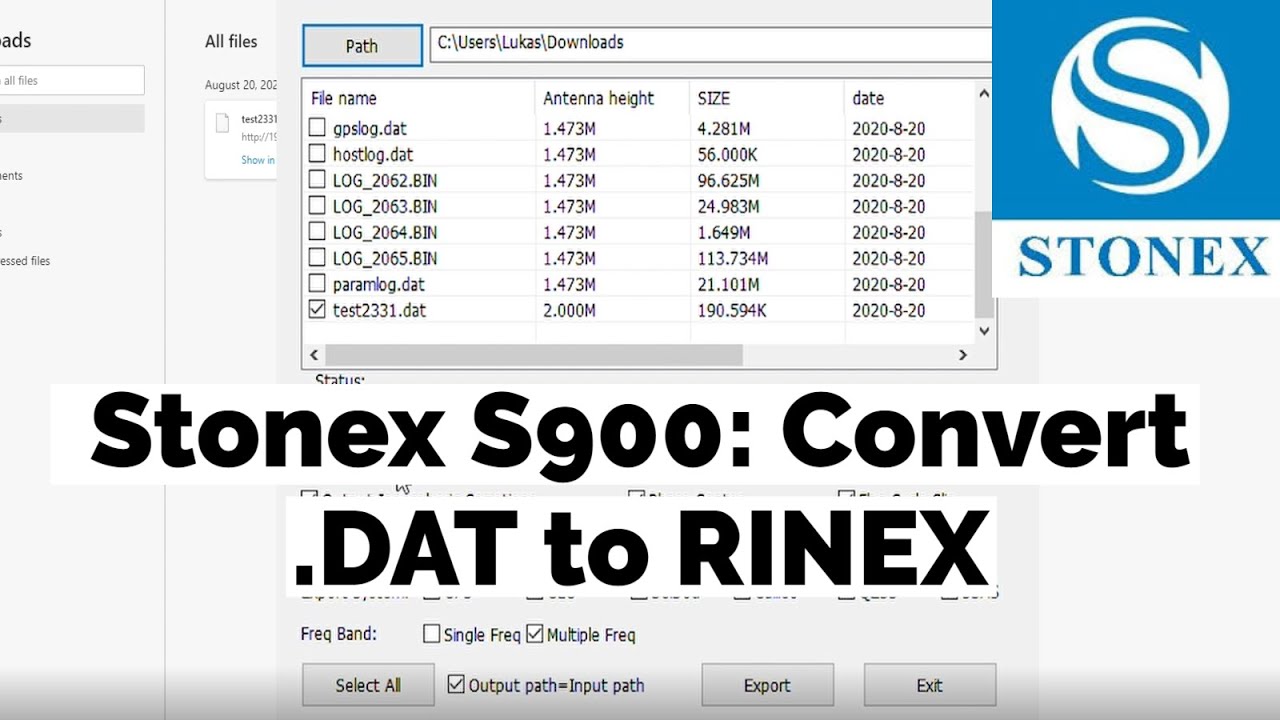
Task: Click the Export button
Action: pos(767,685)
